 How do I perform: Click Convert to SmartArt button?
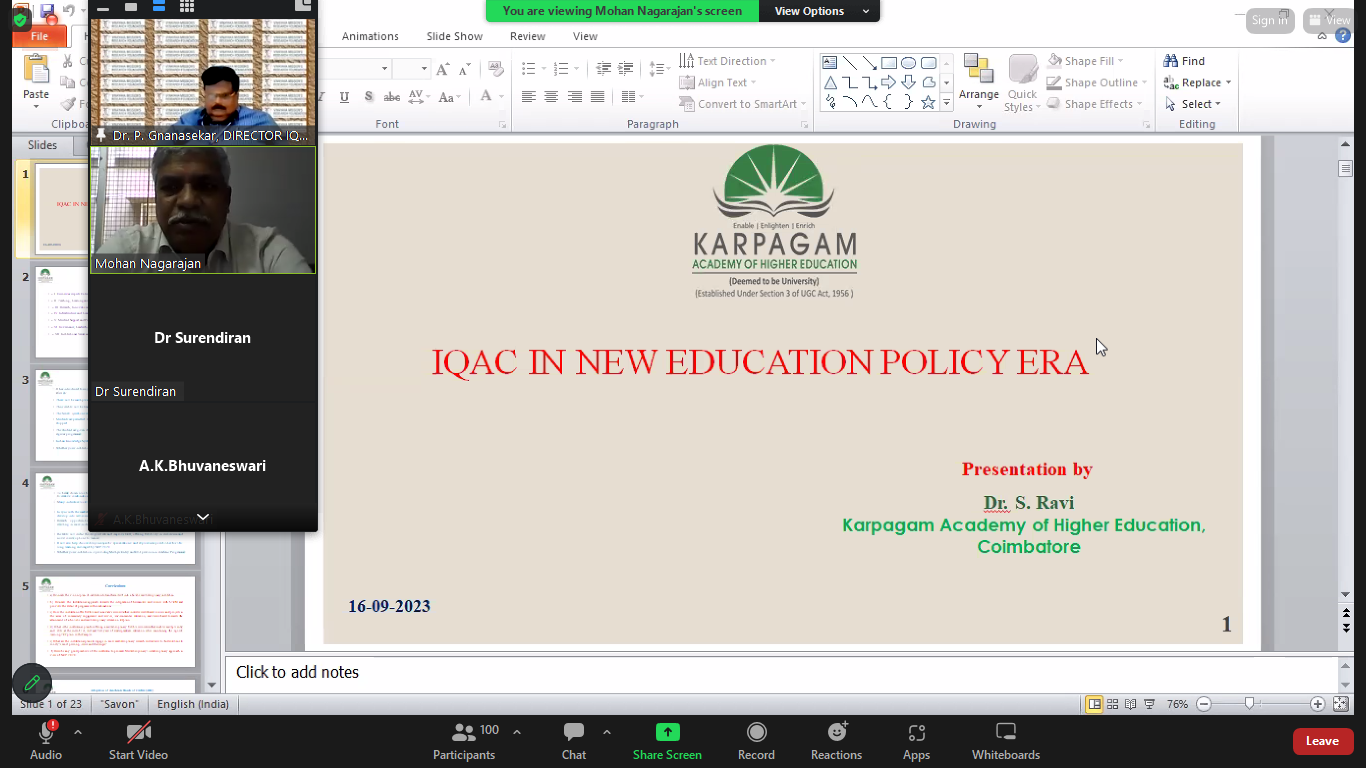pos(743,104)
